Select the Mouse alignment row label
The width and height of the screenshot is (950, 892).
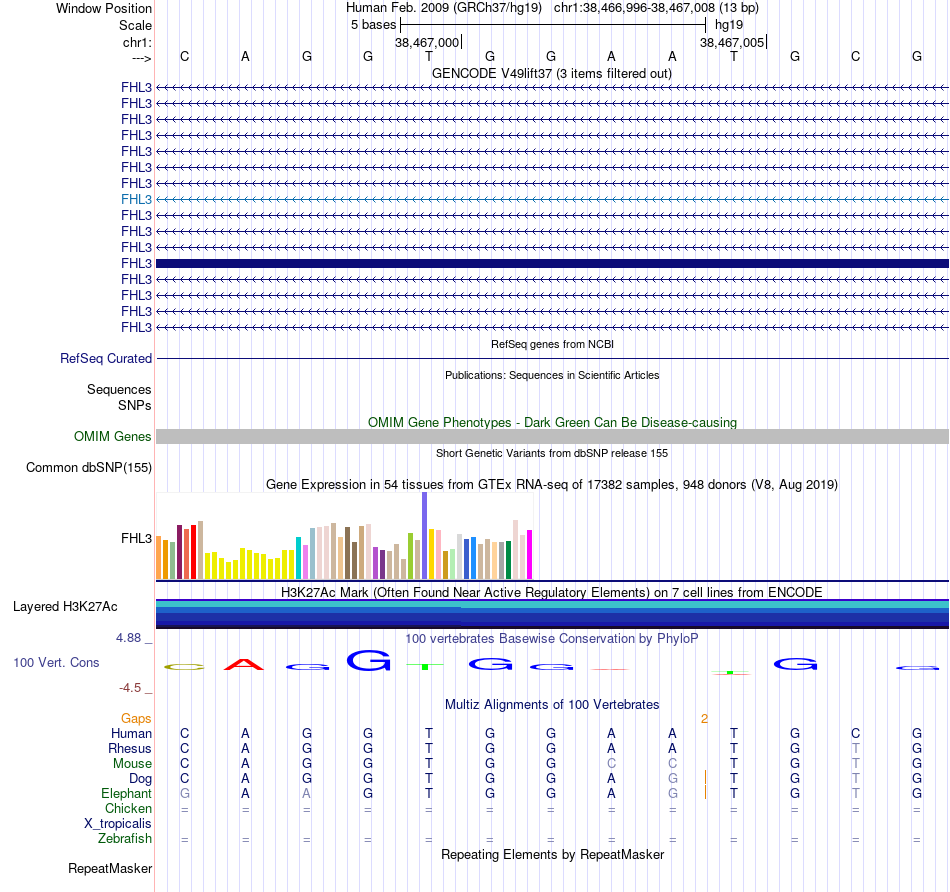click(x=132, y=764)
